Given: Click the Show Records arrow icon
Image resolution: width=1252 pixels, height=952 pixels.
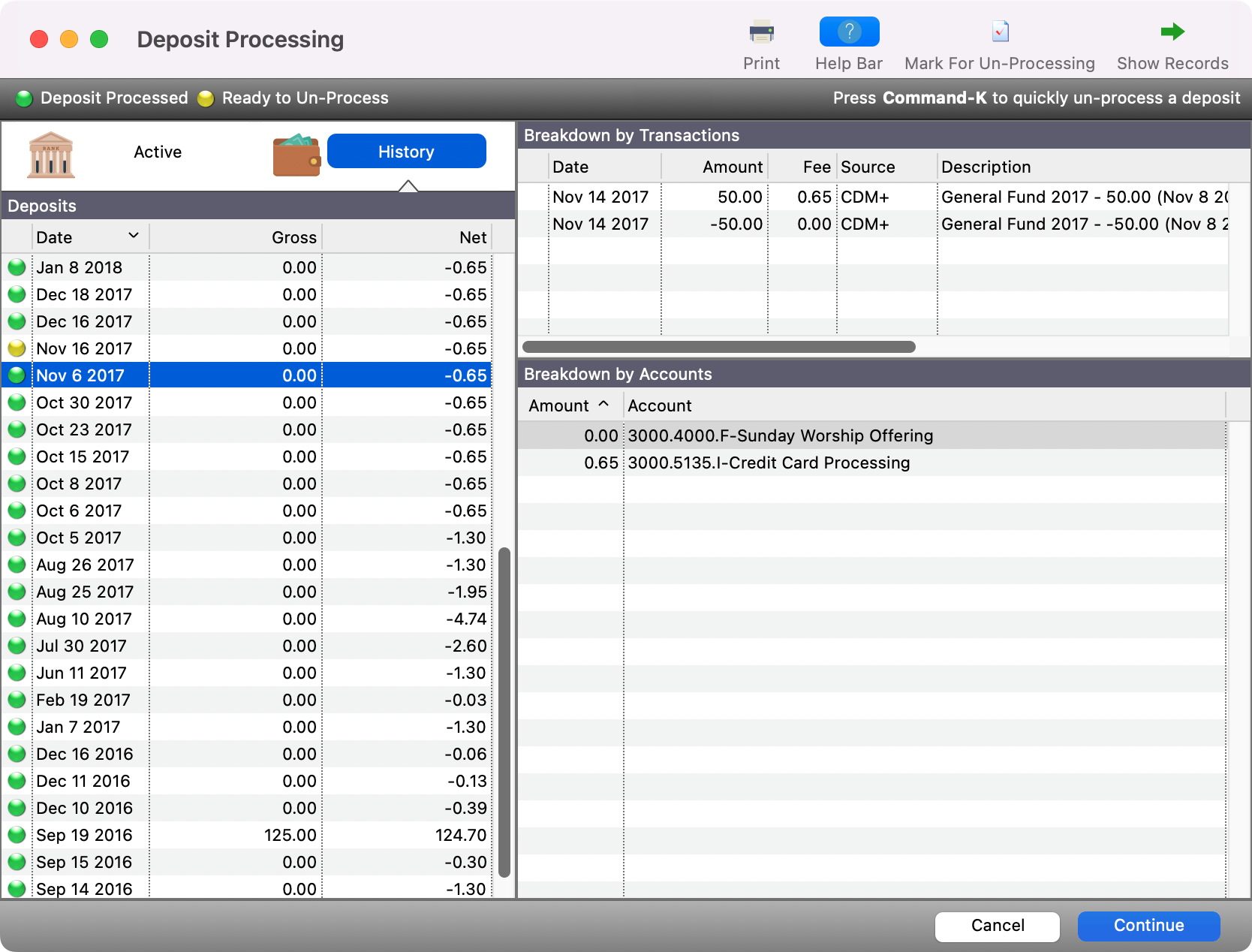Looking at the screenshot, I should click(1171, 32).
